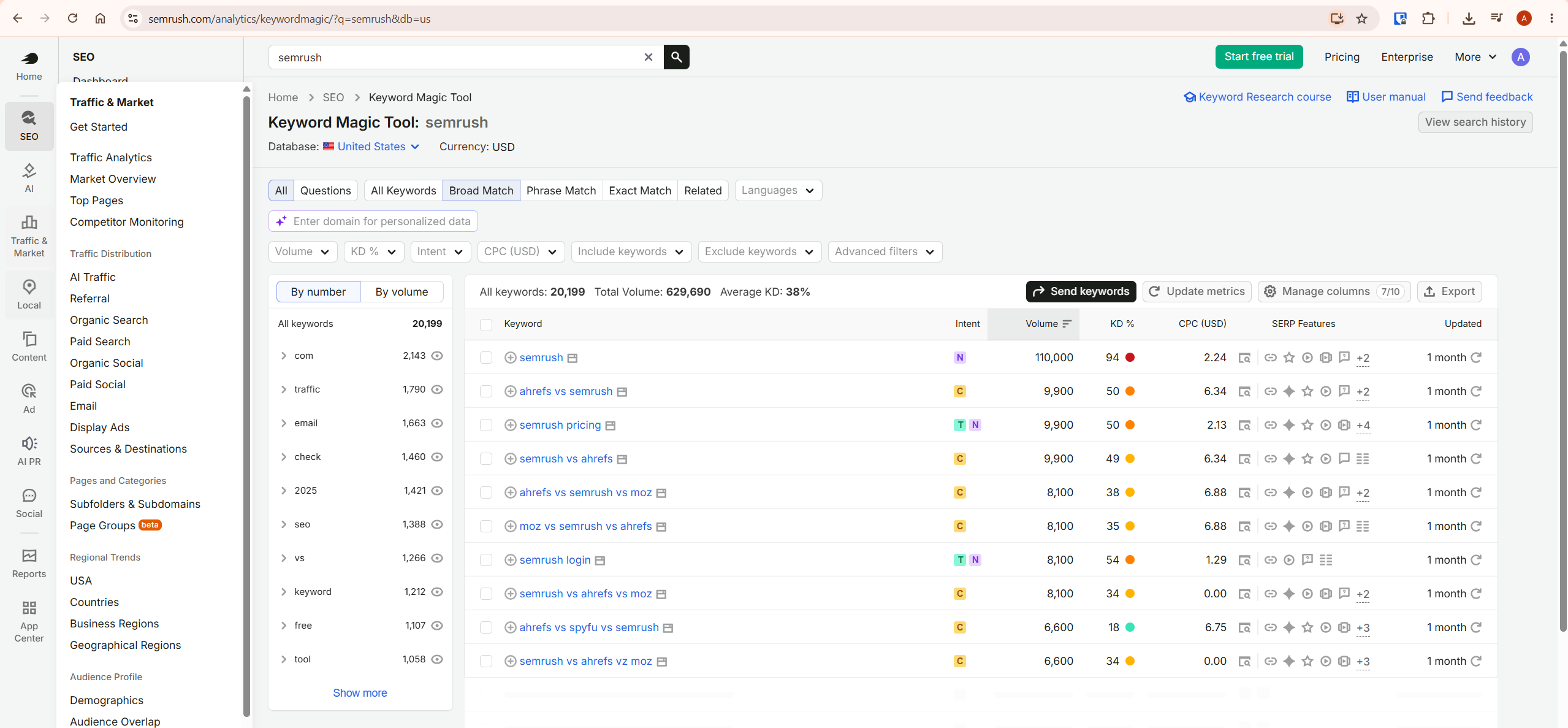Select all keywords header checkbox
This screenshot has width=1568, height=728.
(486, 324)
